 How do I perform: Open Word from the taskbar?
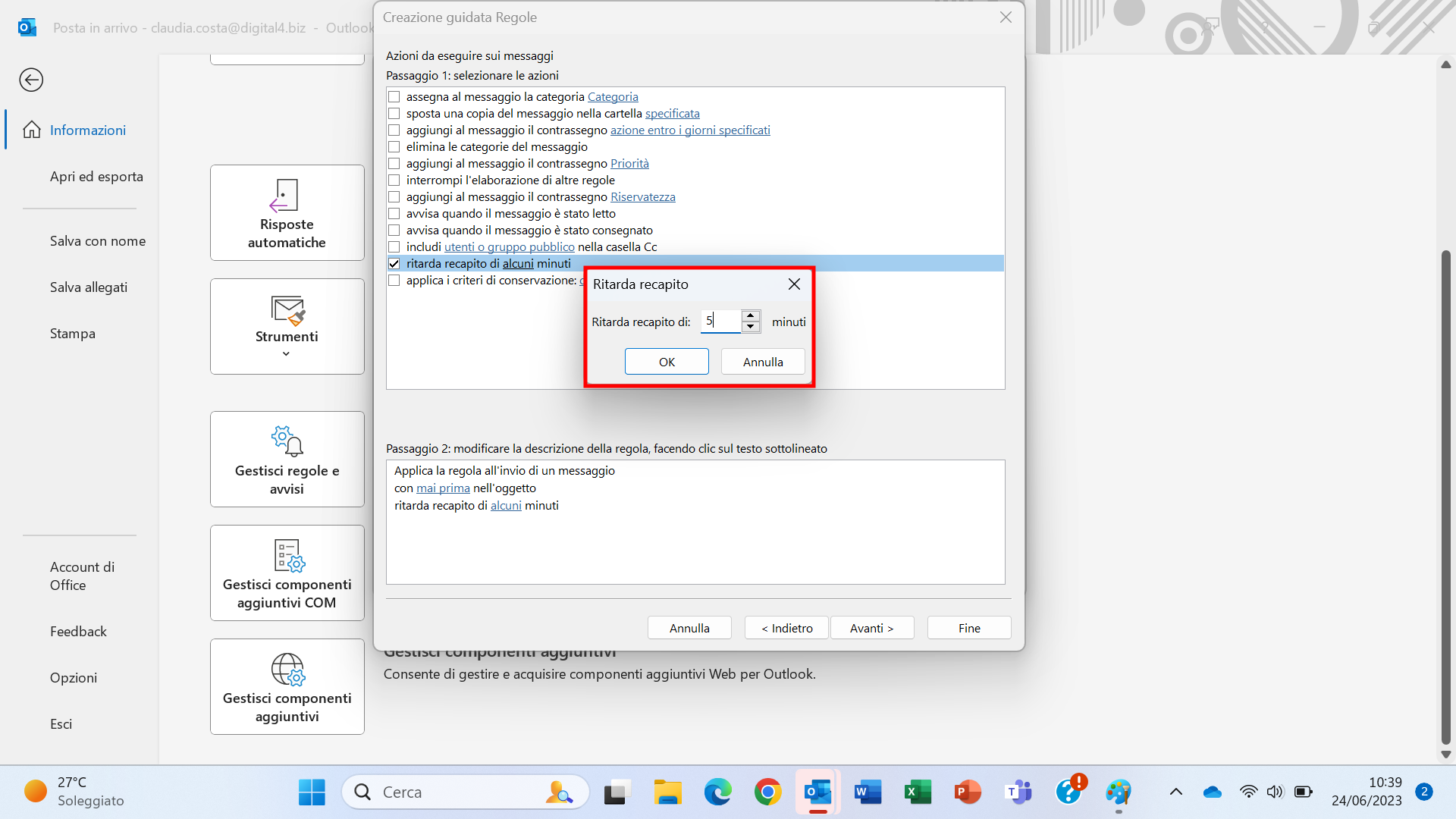point(867,791)
